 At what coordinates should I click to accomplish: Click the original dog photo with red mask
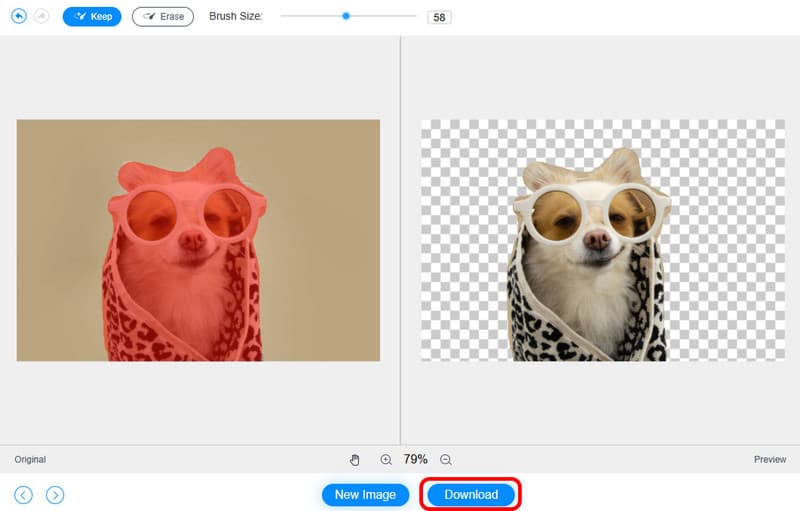(x=198, y=240)
